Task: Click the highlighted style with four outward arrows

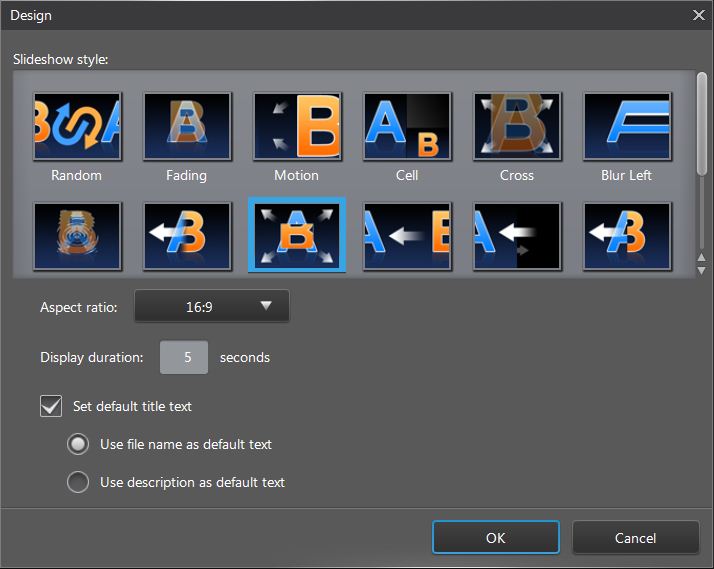Action: pos(297,236)
